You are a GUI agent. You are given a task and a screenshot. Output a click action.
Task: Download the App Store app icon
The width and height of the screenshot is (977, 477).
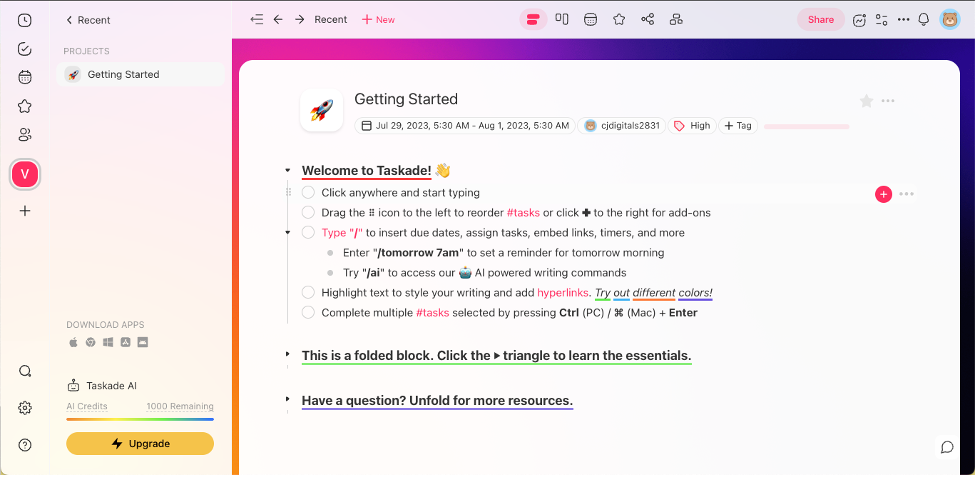pos(125,342)
